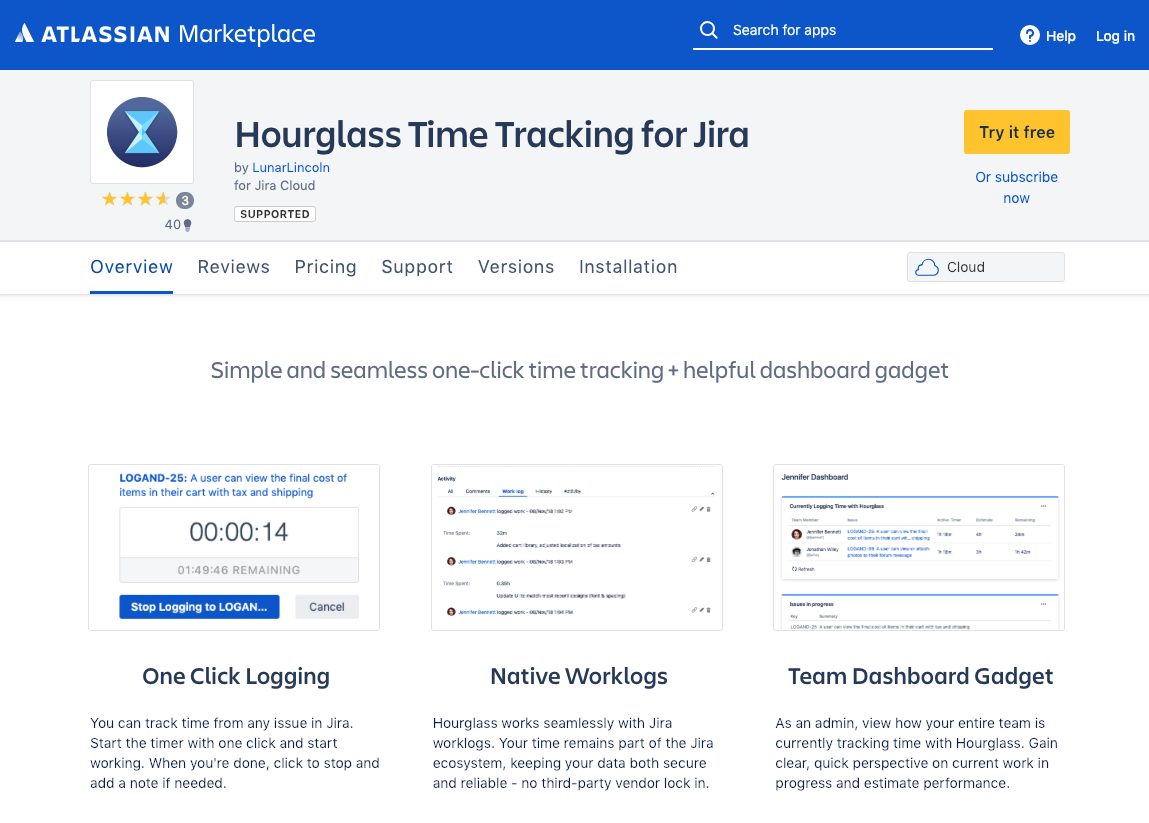Click Log in
The width and height of the screenshot is (1149, 823).
tap(1115, 36)
